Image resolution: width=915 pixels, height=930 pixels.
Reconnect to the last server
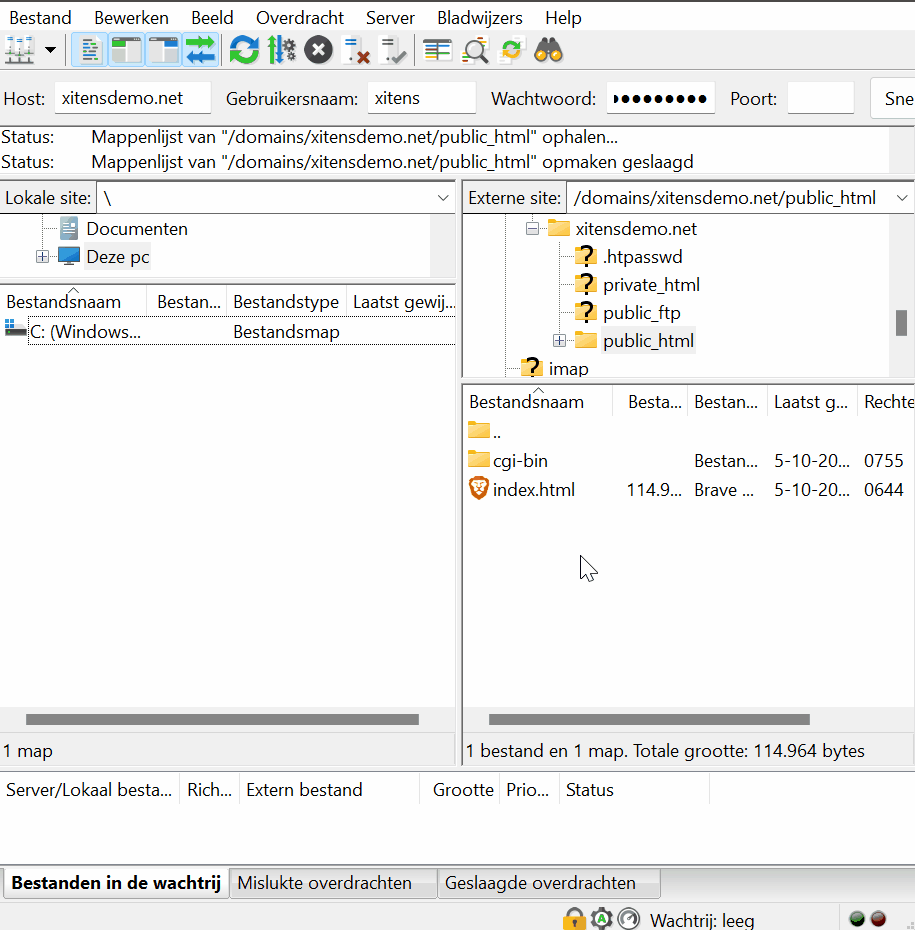[393, 50]
